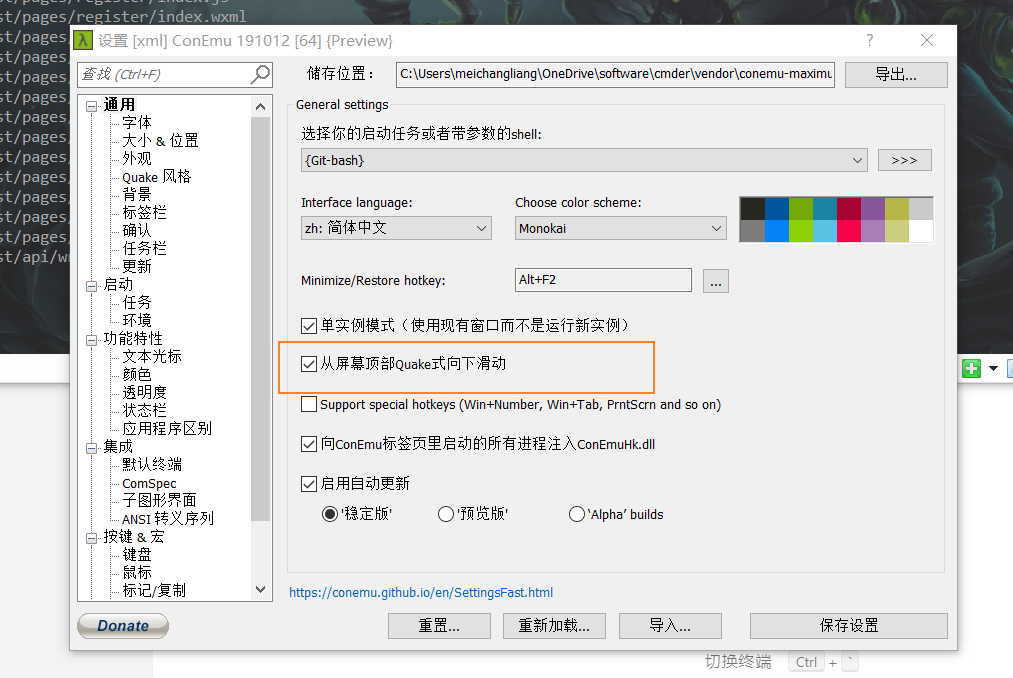Open the {Git-bash} shell dropdown
The image size is (1013, 678).
coord(857,159)
